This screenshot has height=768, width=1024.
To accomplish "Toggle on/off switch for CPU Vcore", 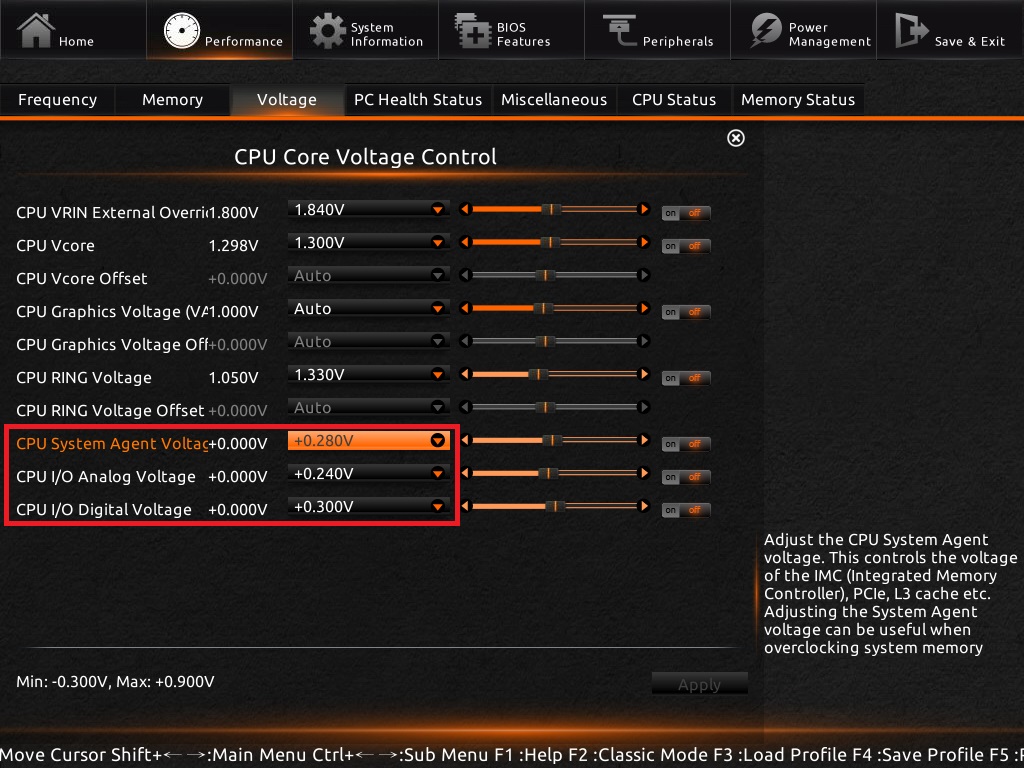I will [686, 246].
